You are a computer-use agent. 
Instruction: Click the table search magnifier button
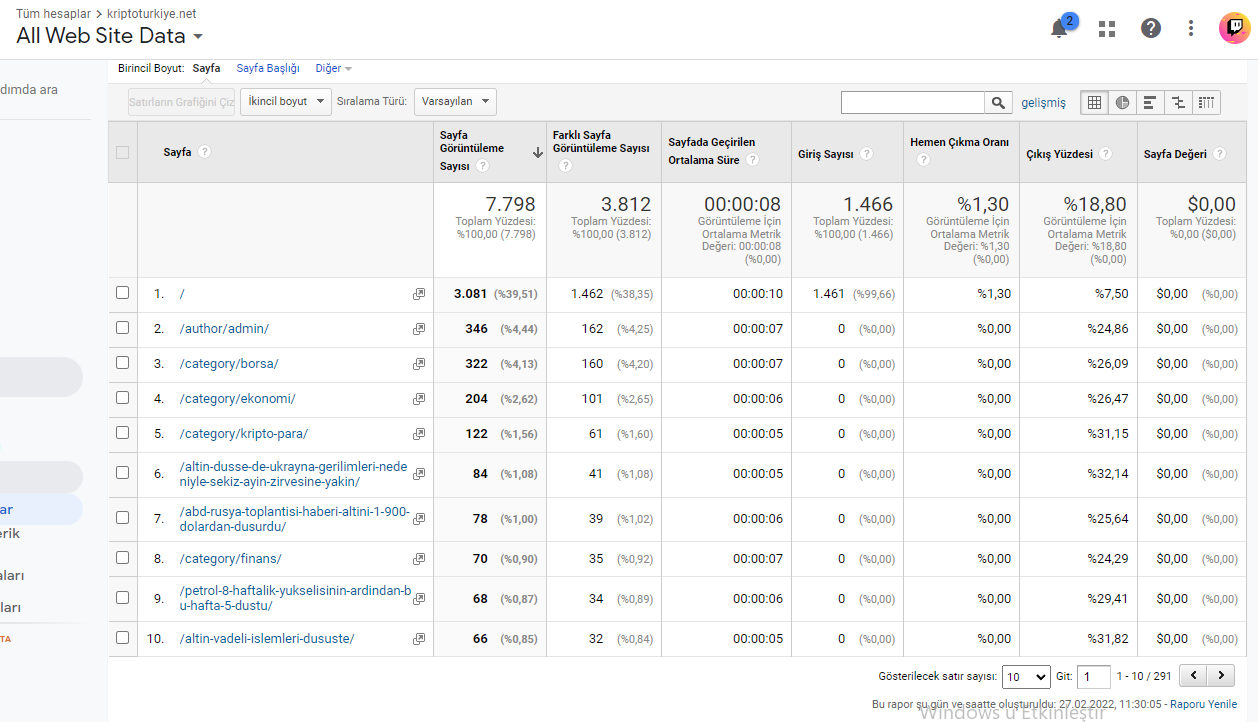click(x=997, y=102)
